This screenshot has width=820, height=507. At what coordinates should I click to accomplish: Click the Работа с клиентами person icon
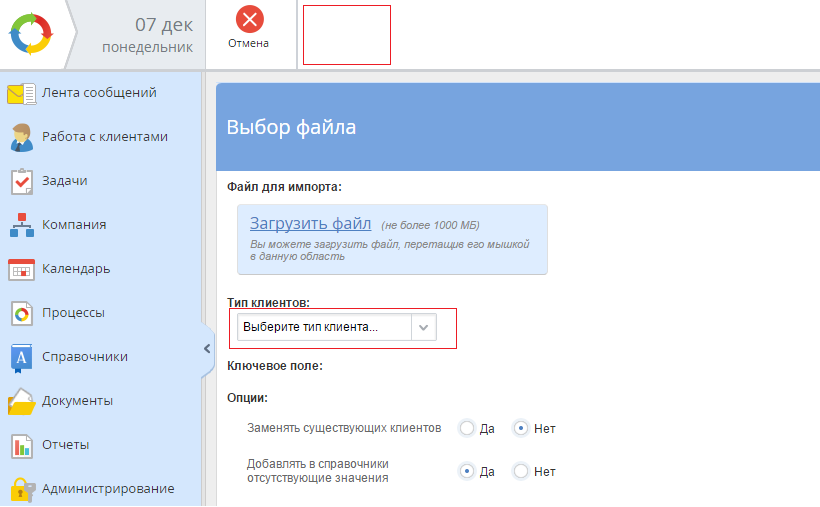pos(21,137)
